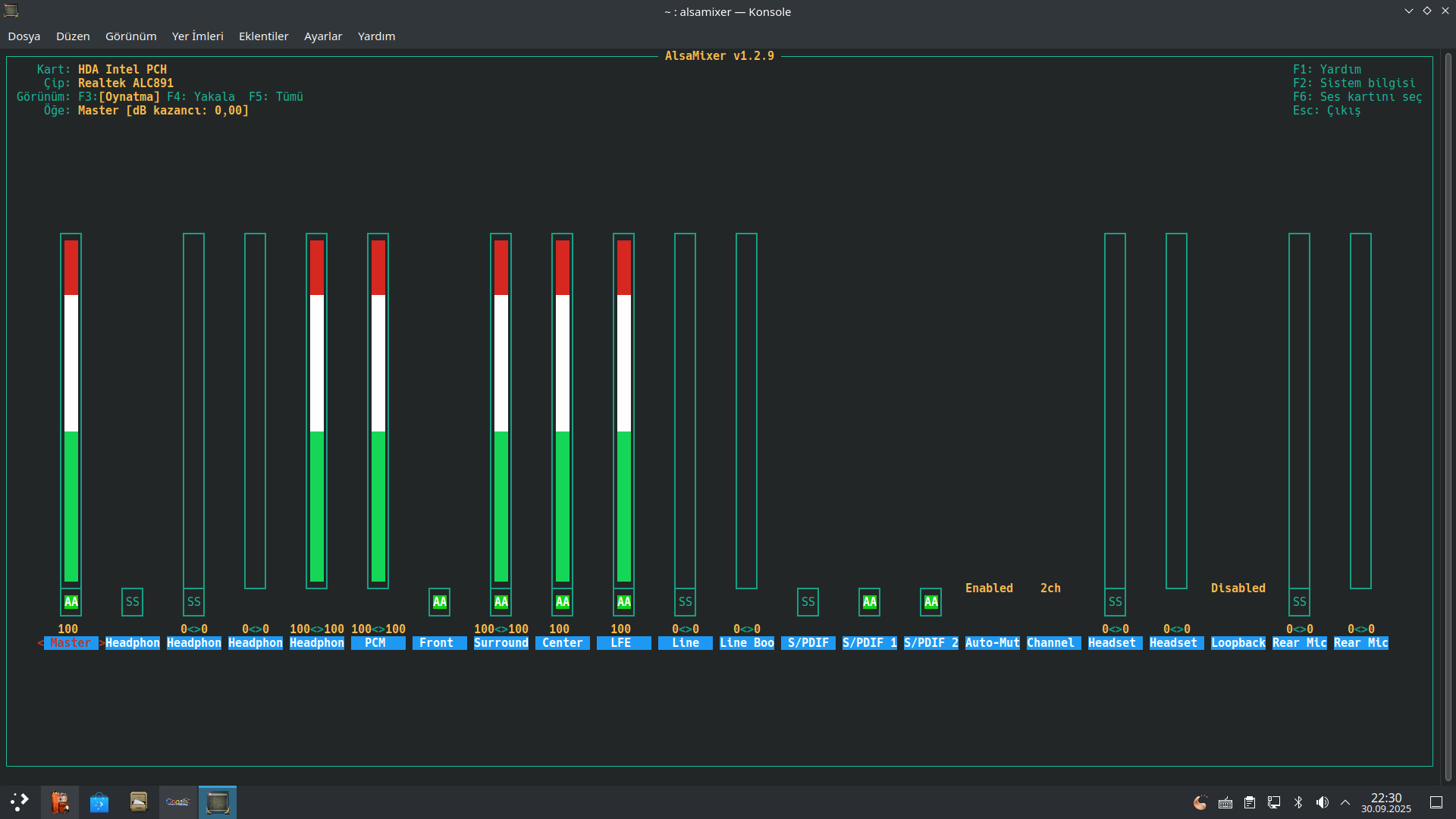Click the wired network tray icon
This screenshot has height=819, width=1456.
pyautogui.click(x=1274, y=802)
